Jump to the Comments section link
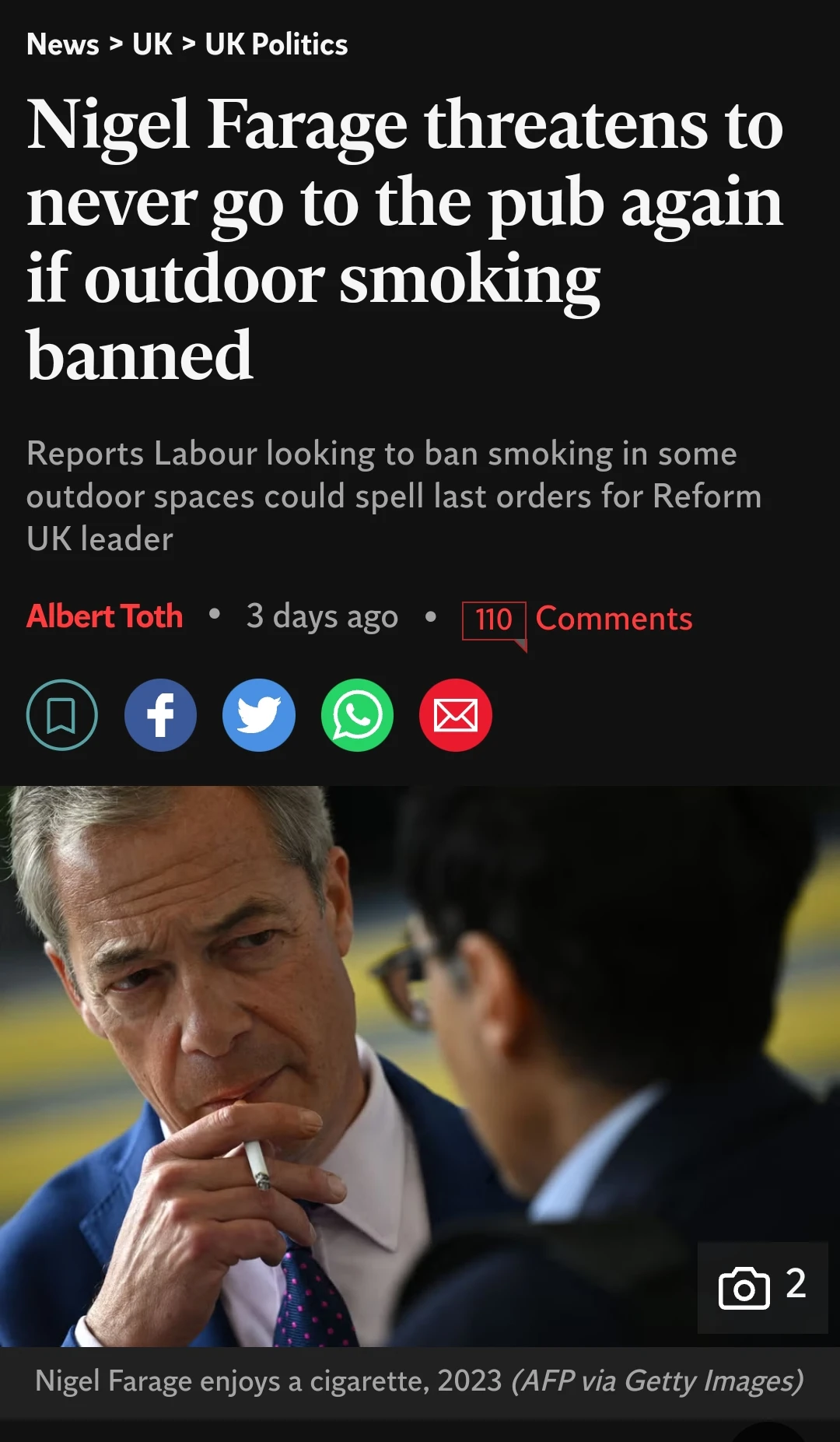 [x=614, y=619]
